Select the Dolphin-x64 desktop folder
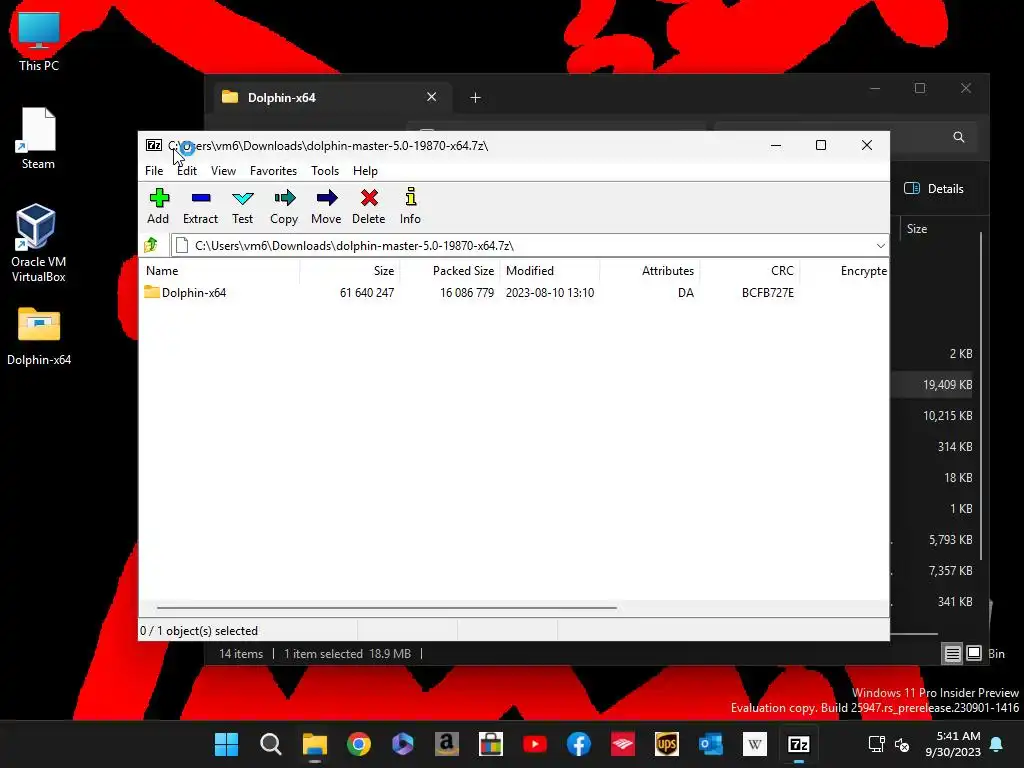 (x=39, y=336)
